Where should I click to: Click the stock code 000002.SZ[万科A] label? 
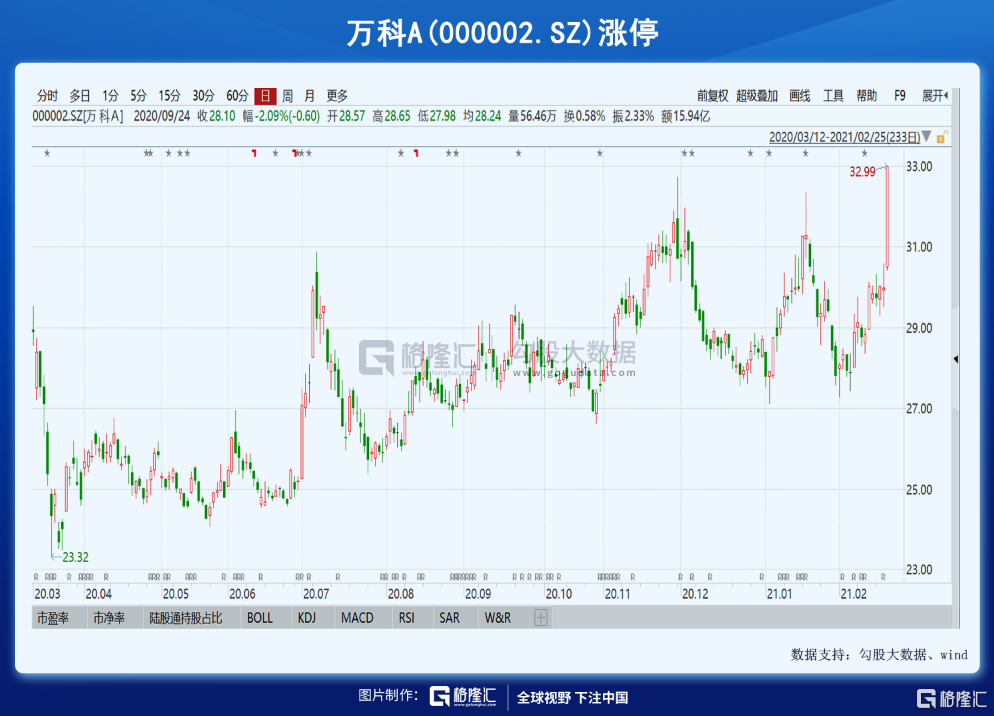(78, 116)
